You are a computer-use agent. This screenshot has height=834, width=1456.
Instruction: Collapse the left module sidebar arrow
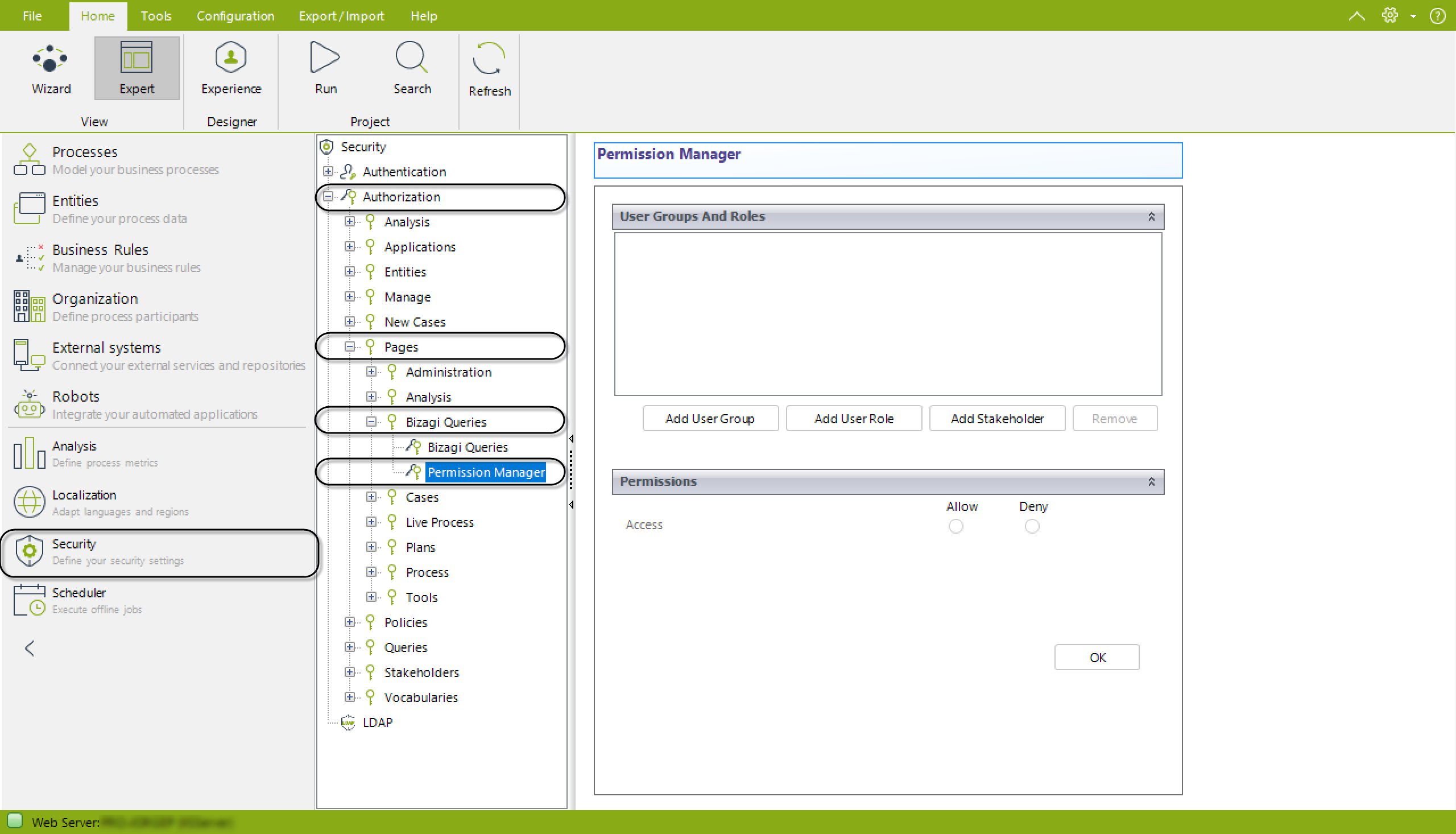pyautogui.click(x=30, y=649)
